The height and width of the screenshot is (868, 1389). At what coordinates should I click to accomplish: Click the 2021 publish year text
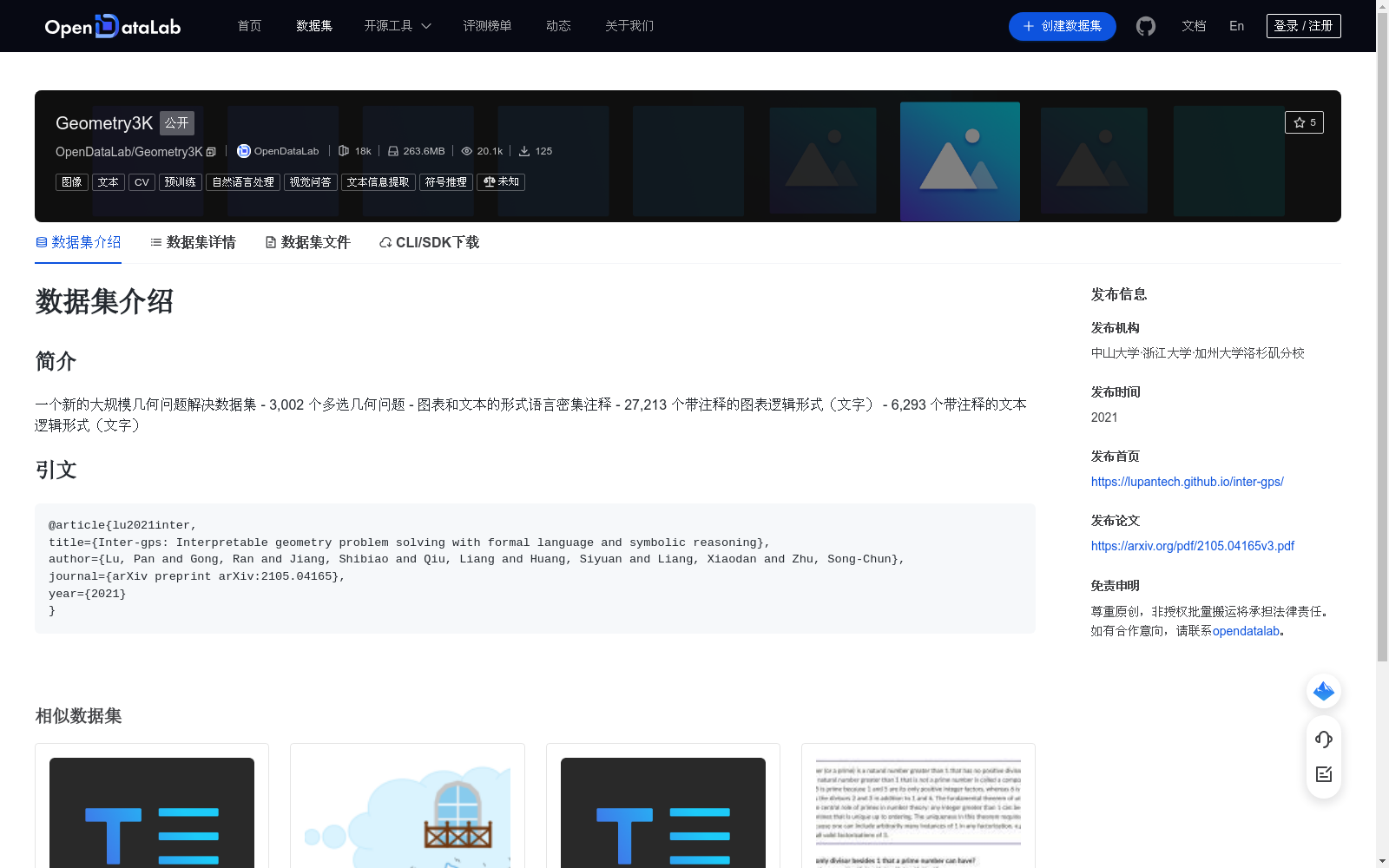tap(1104, 418)
